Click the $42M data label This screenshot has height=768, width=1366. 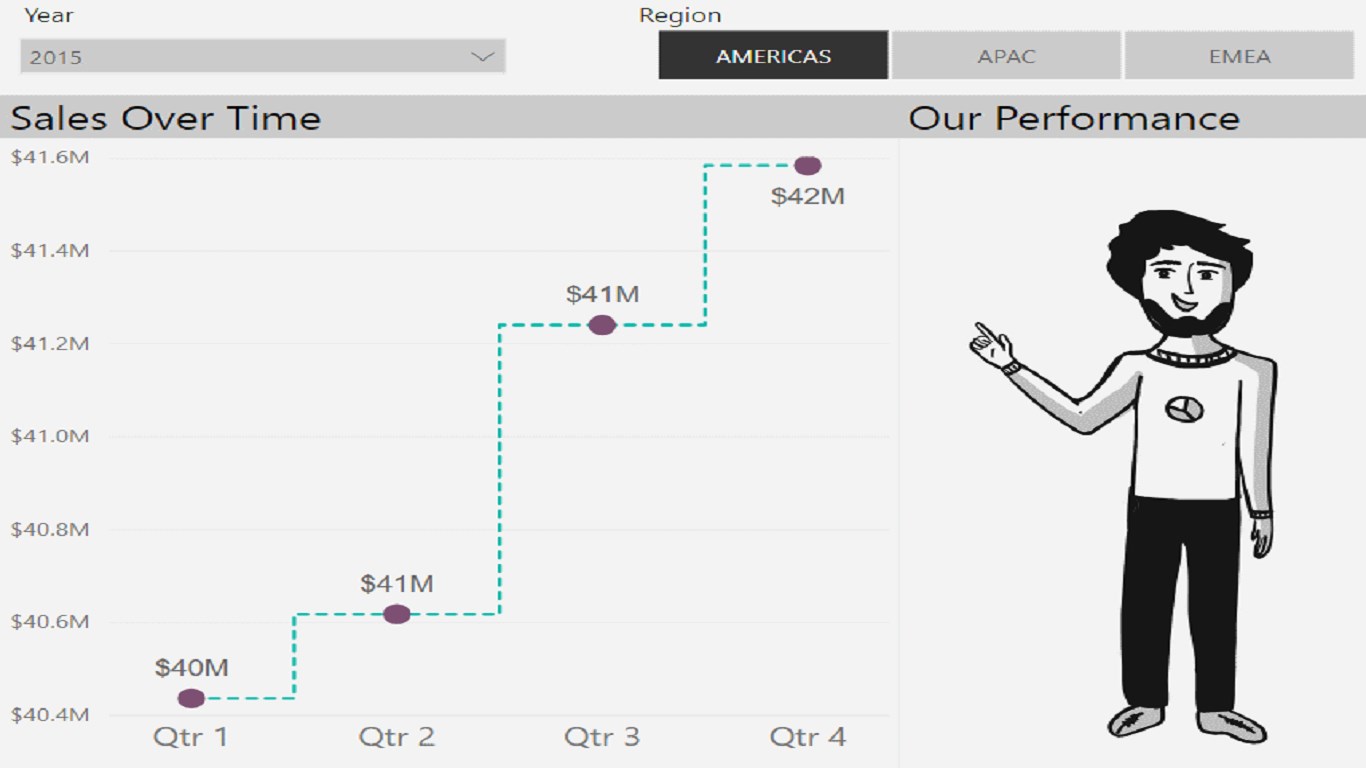[x=808, y=197]
